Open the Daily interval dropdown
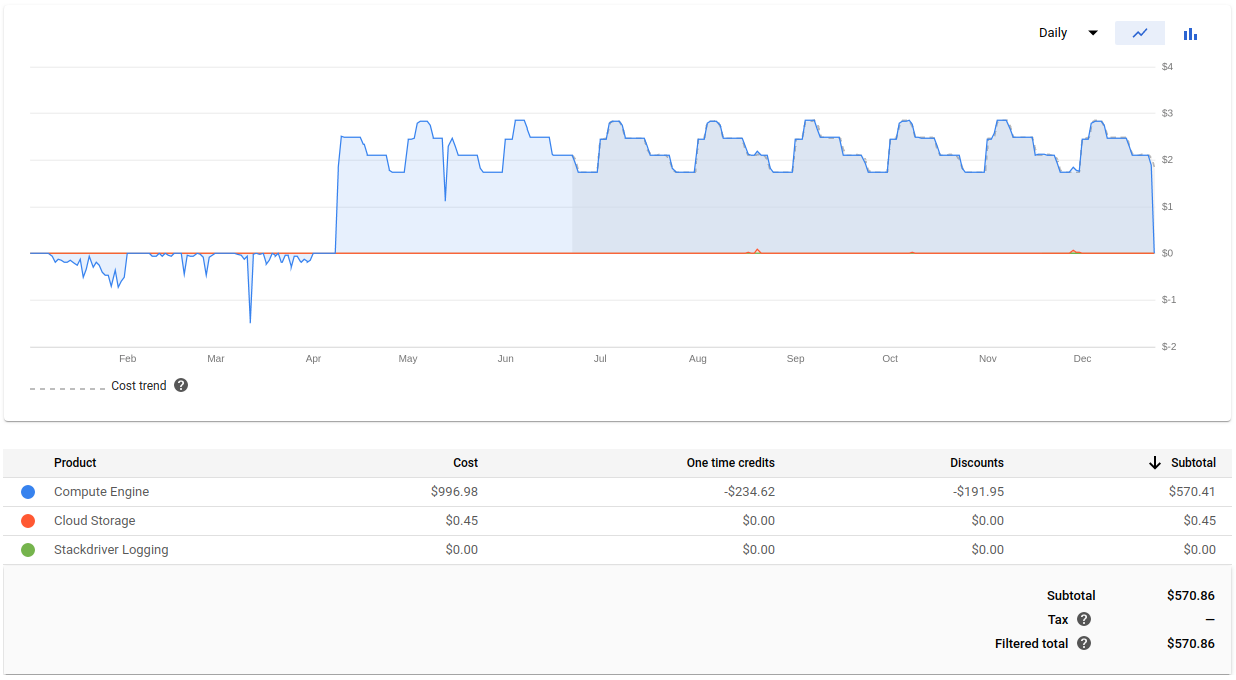 (x=1067, y=33)
